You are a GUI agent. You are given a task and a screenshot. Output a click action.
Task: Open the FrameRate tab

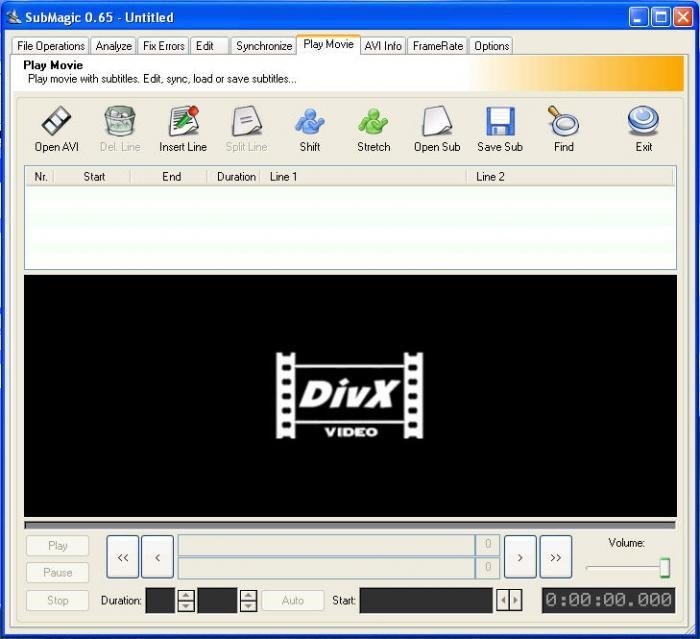tap(438, 46)
